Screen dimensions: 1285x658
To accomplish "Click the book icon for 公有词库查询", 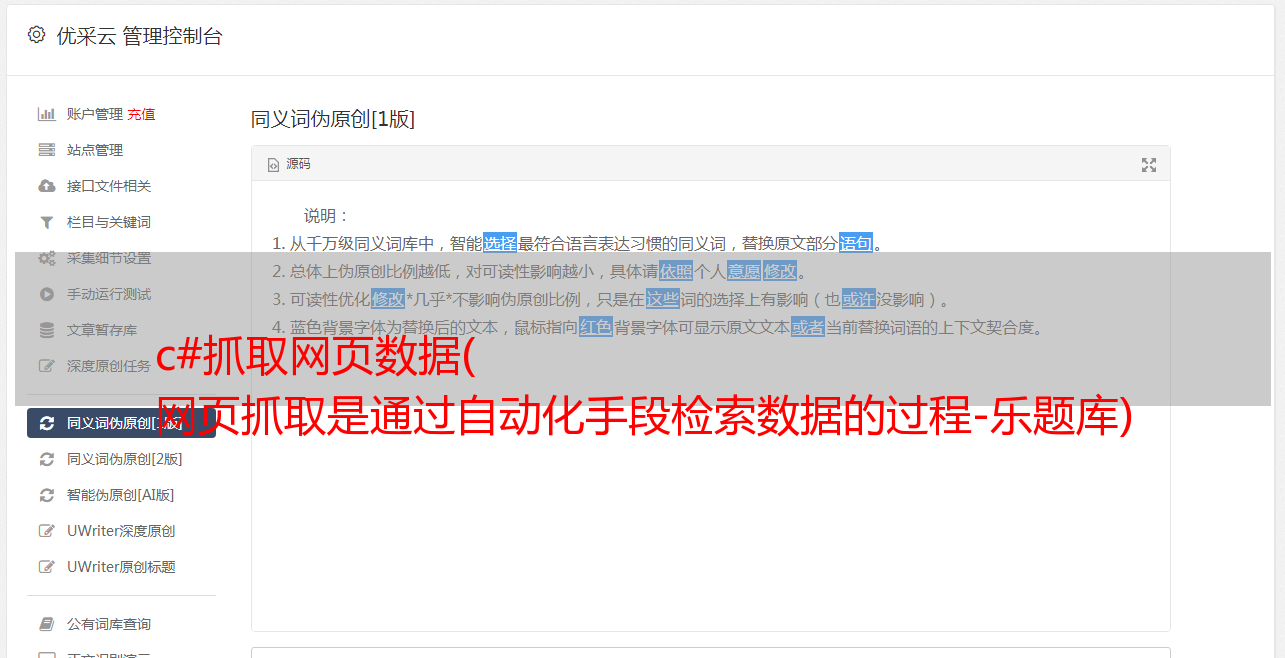I will point(46,624).
